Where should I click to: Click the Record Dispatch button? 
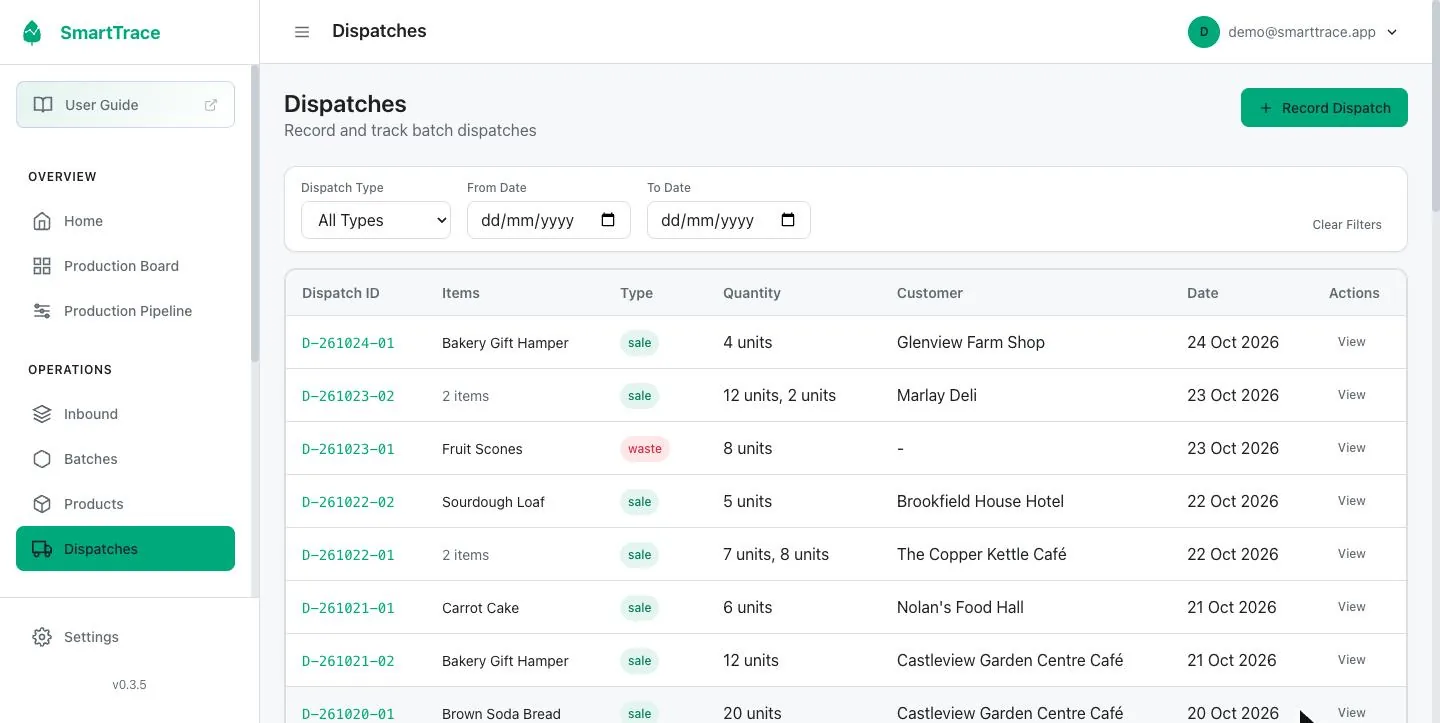pos(1324,108)
